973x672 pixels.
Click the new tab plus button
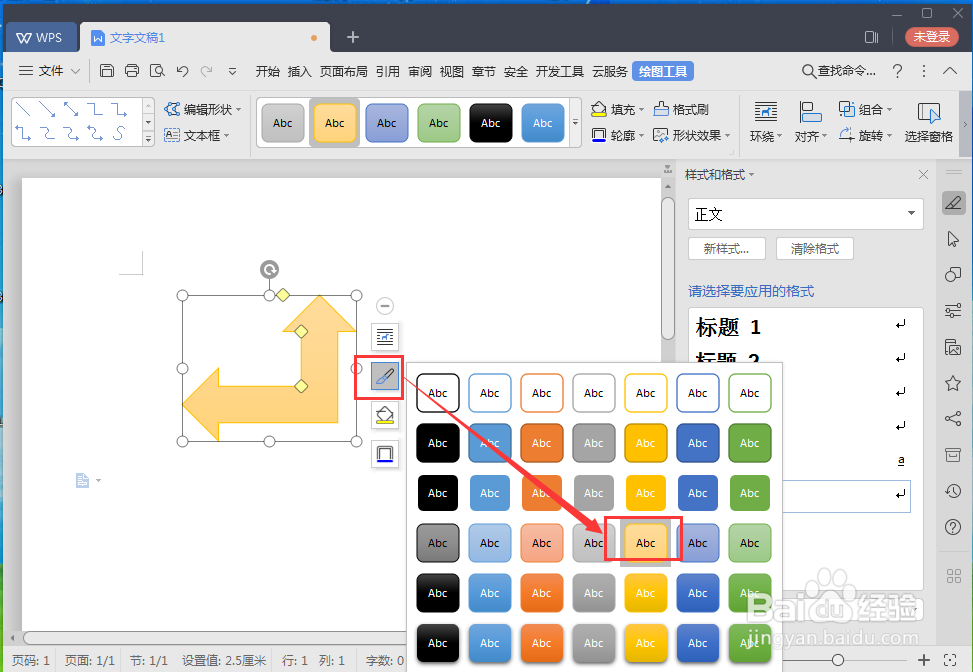tap(352, 37)
